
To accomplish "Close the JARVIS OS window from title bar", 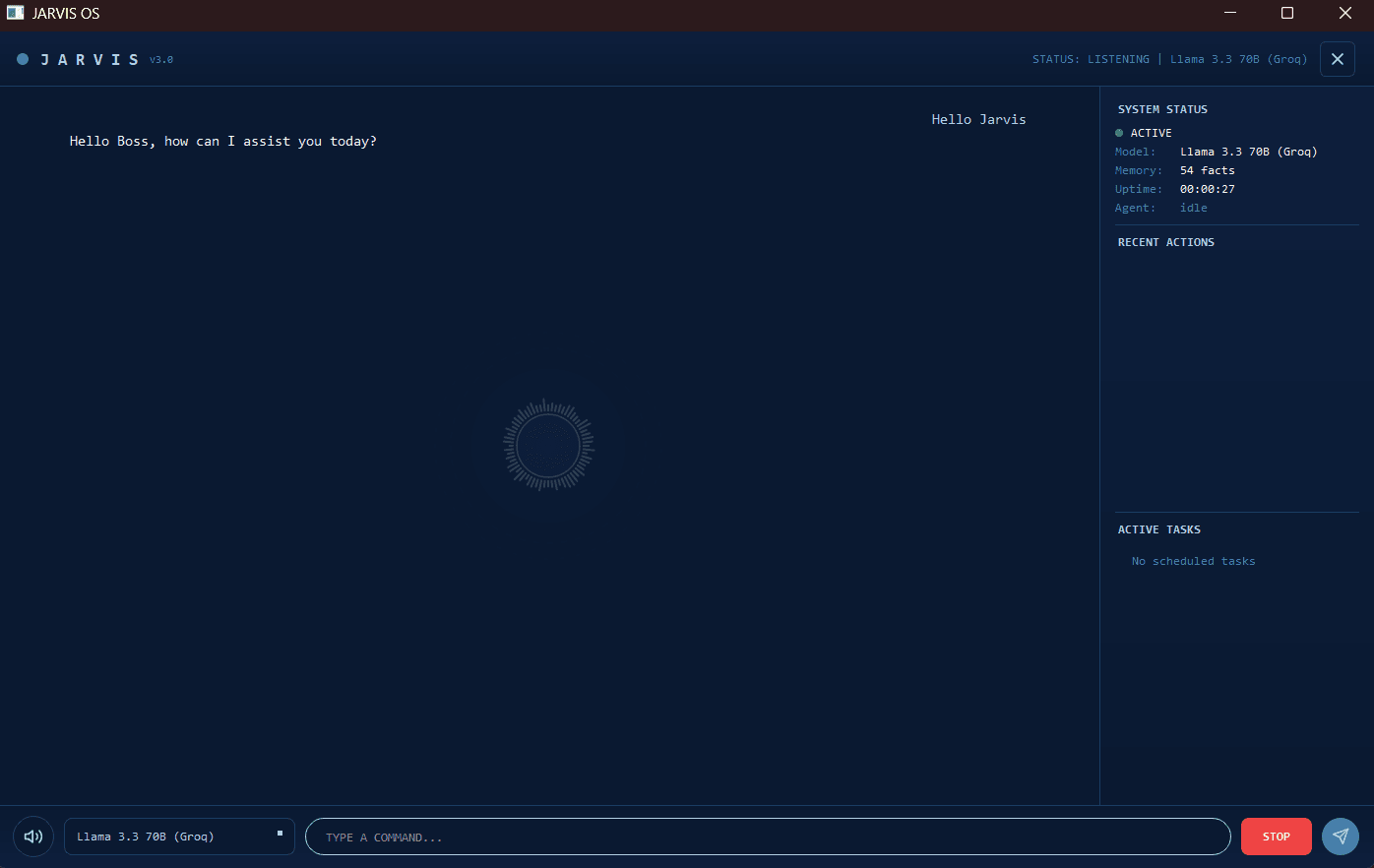I will click(1345, 13).
